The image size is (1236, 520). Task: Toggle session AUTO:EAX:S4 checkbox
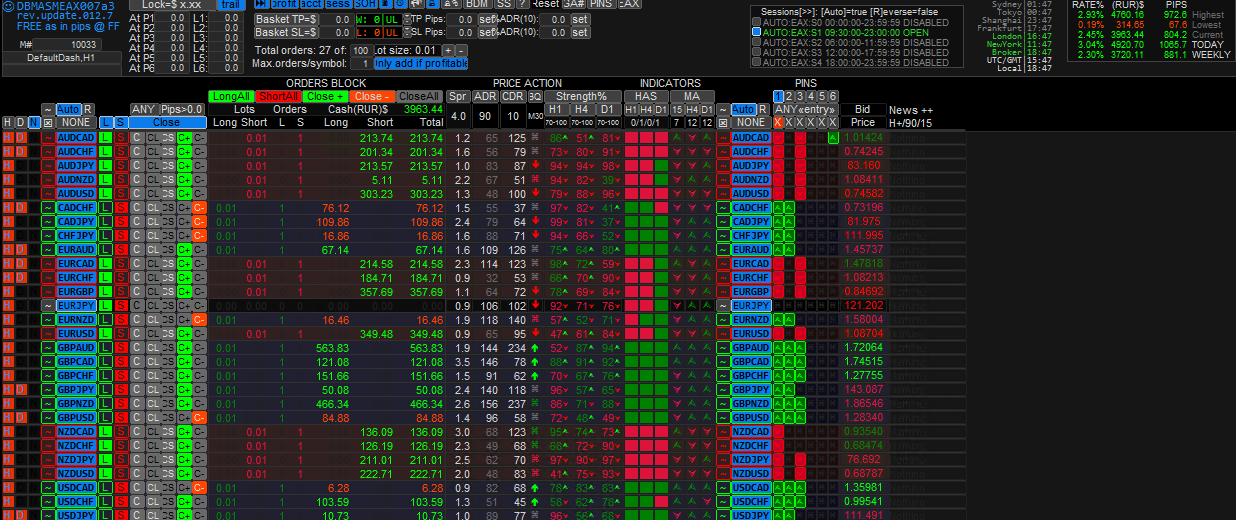tap(756, 62)
